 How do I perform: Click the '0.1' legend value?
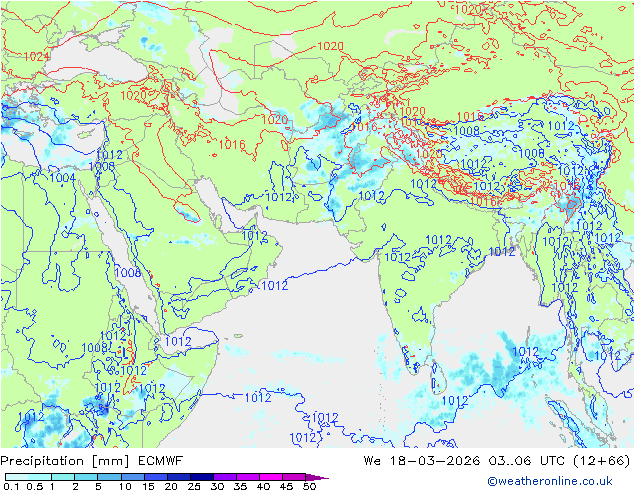click(11, 486)
